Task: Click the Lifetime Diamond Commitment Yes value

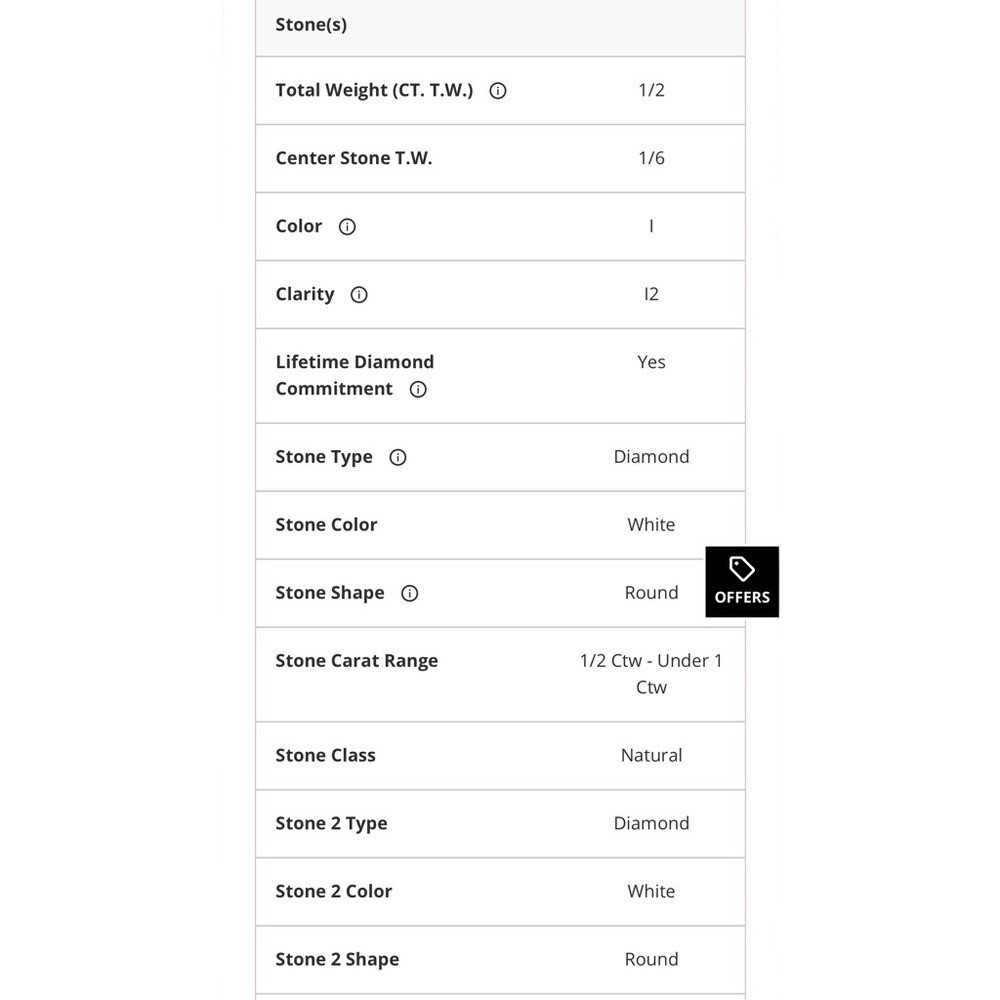Action: pos(651,362)
